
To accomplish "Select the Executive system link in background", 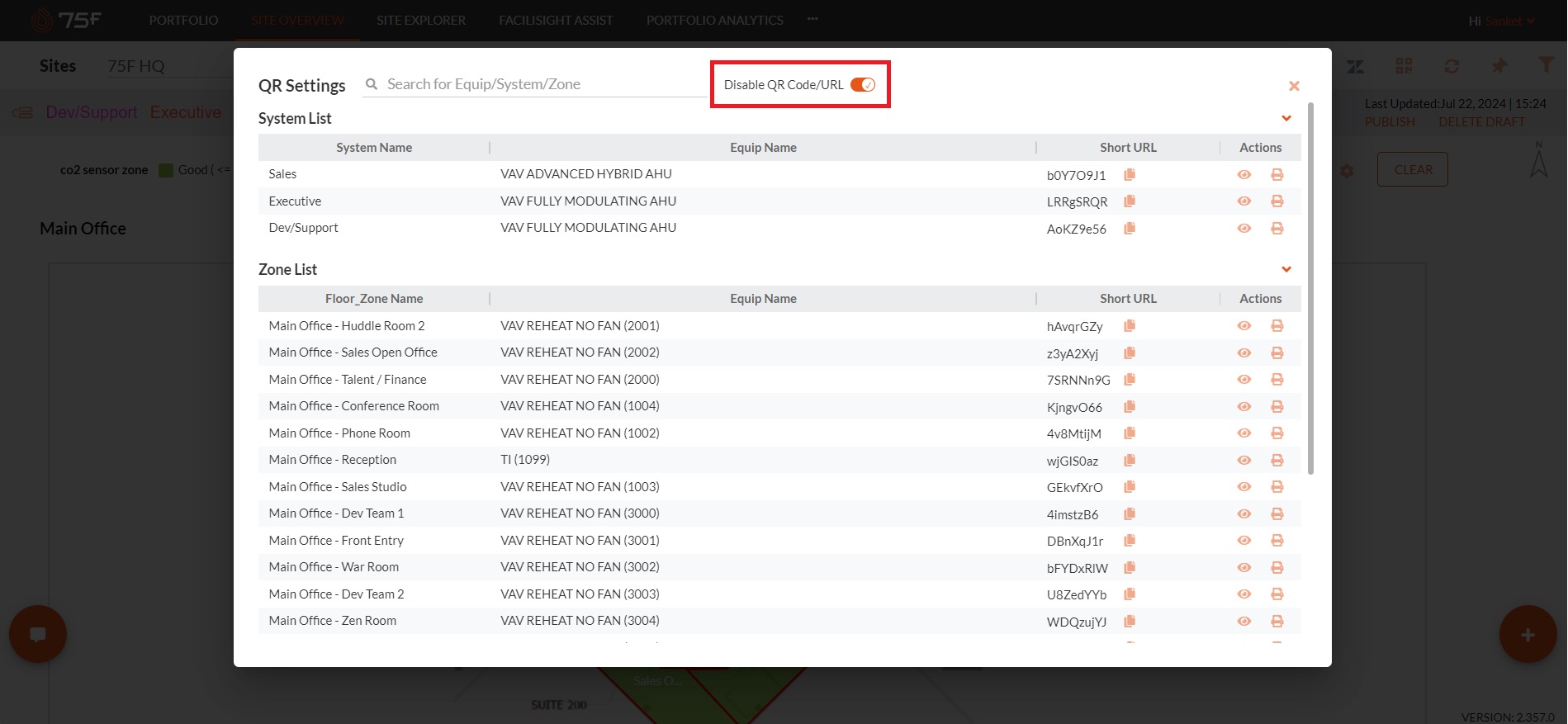I will [186, 112].
